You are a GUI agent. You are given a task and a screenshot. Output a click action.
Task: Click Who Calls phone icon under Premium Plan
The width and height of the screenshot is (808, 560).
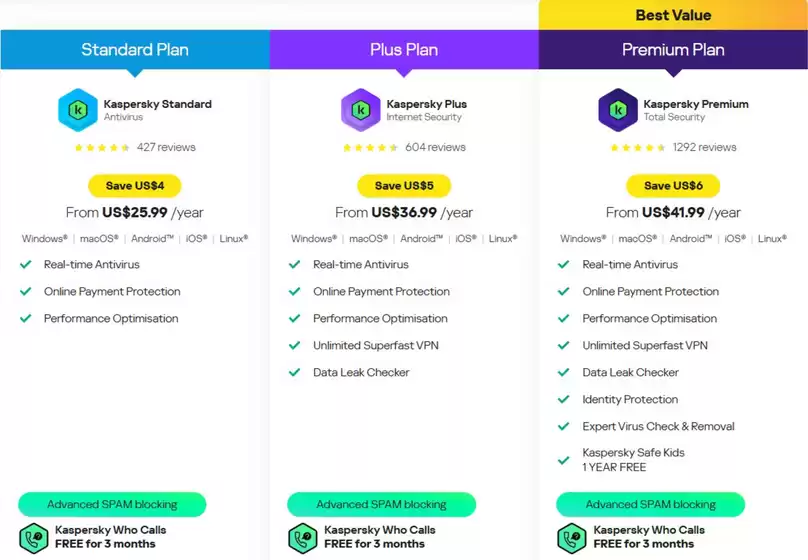572,537
